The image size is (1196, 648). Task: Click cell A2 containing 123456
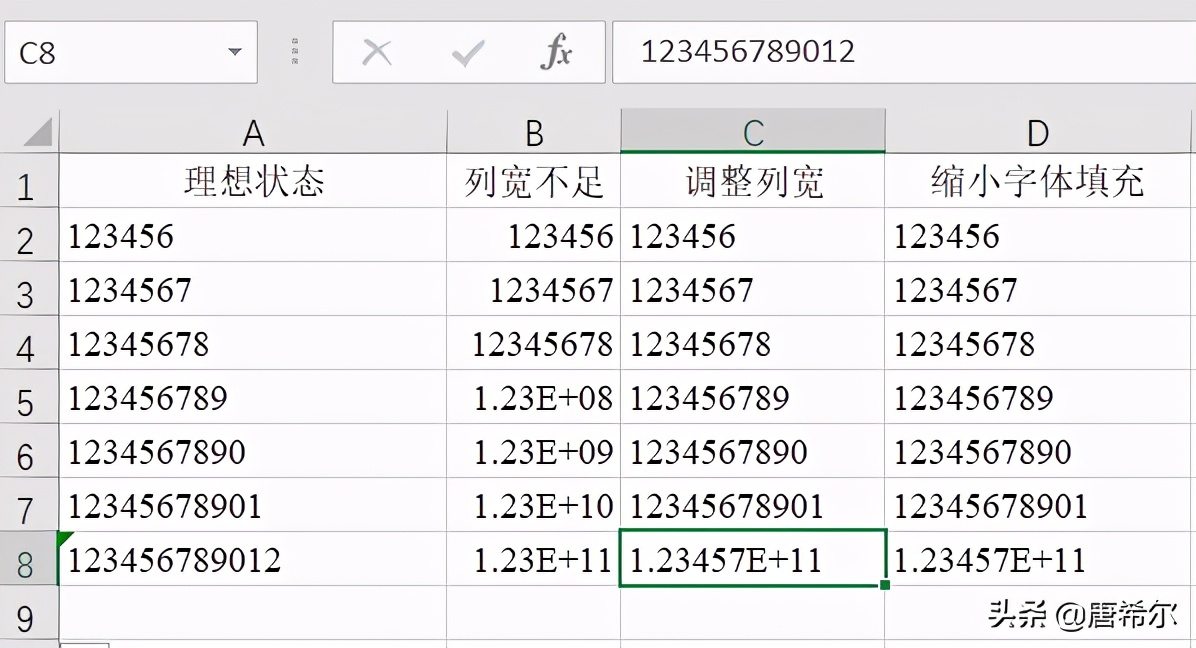(253, 236)
